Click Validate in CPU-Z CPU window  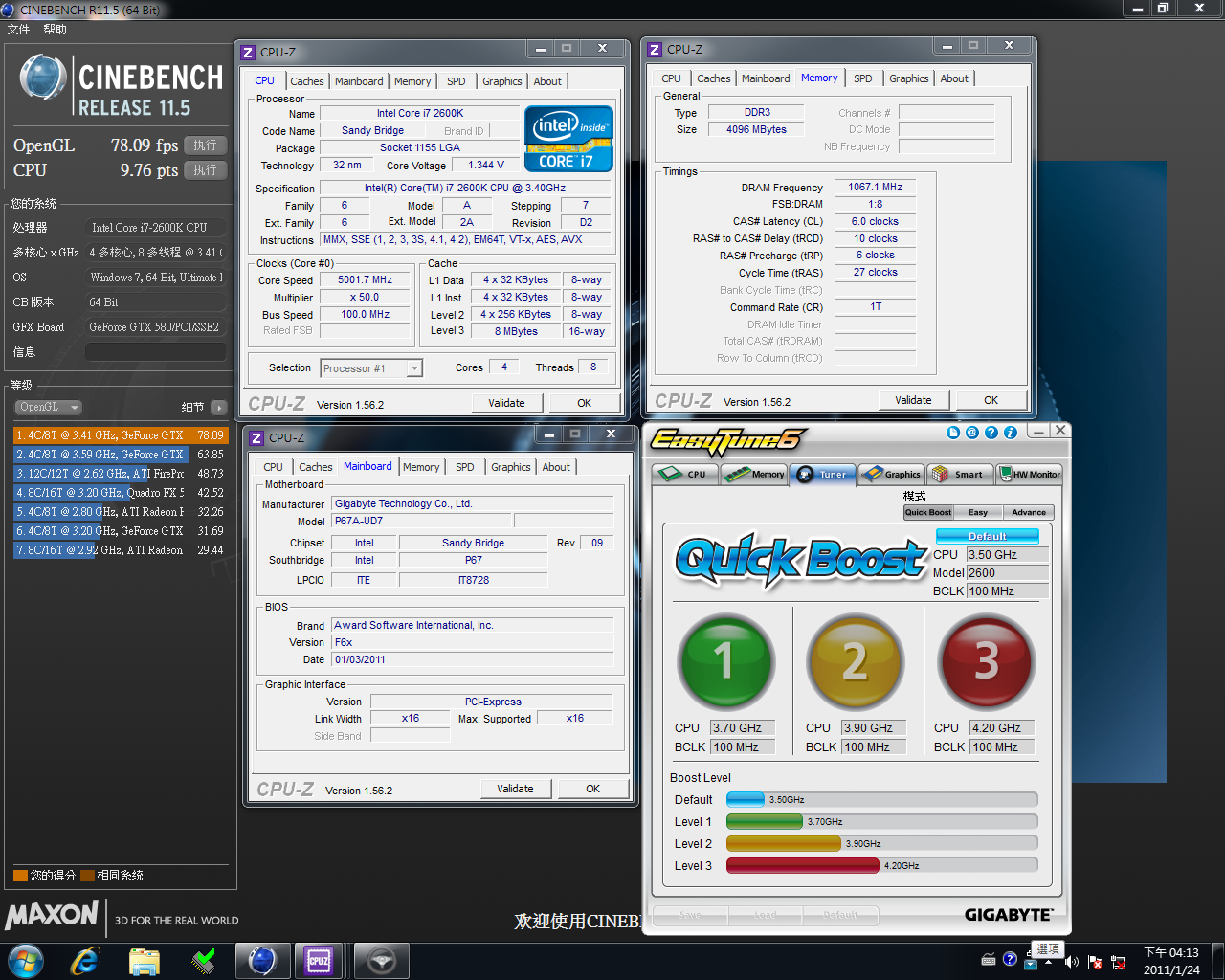[x=506, y=403]
